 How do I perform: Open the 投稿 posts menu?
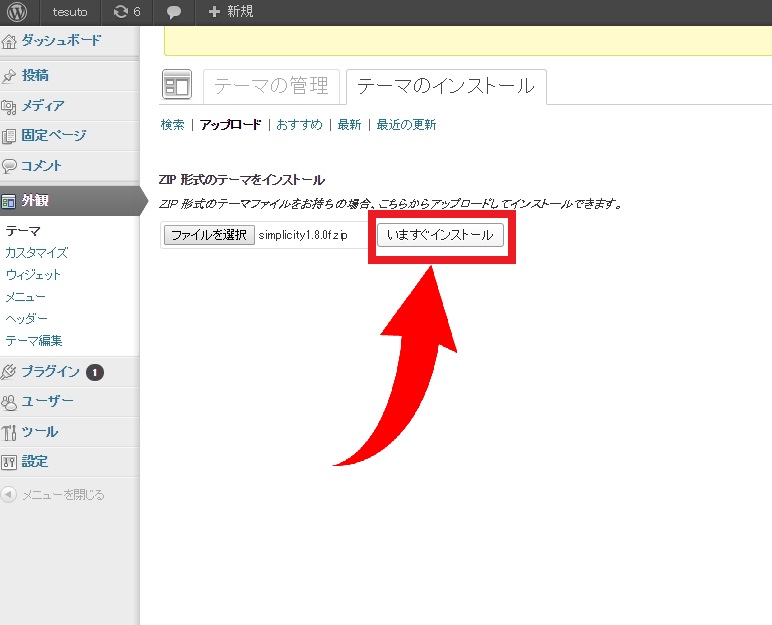pos(35,75)
